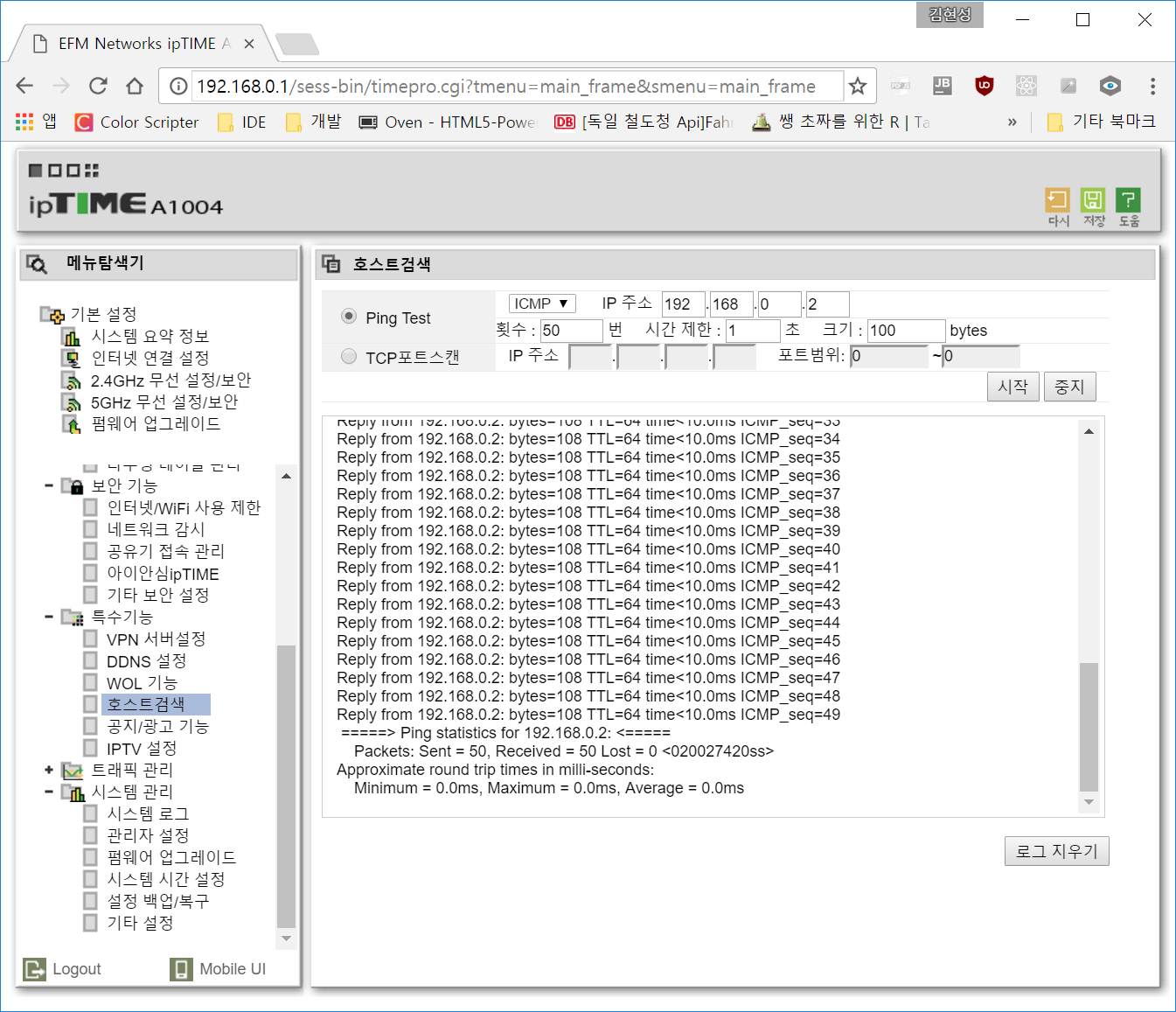Screen dimensions: 1176x1012
Task: Collapse the 보안 기능 tree section
Action: [49, 485]
